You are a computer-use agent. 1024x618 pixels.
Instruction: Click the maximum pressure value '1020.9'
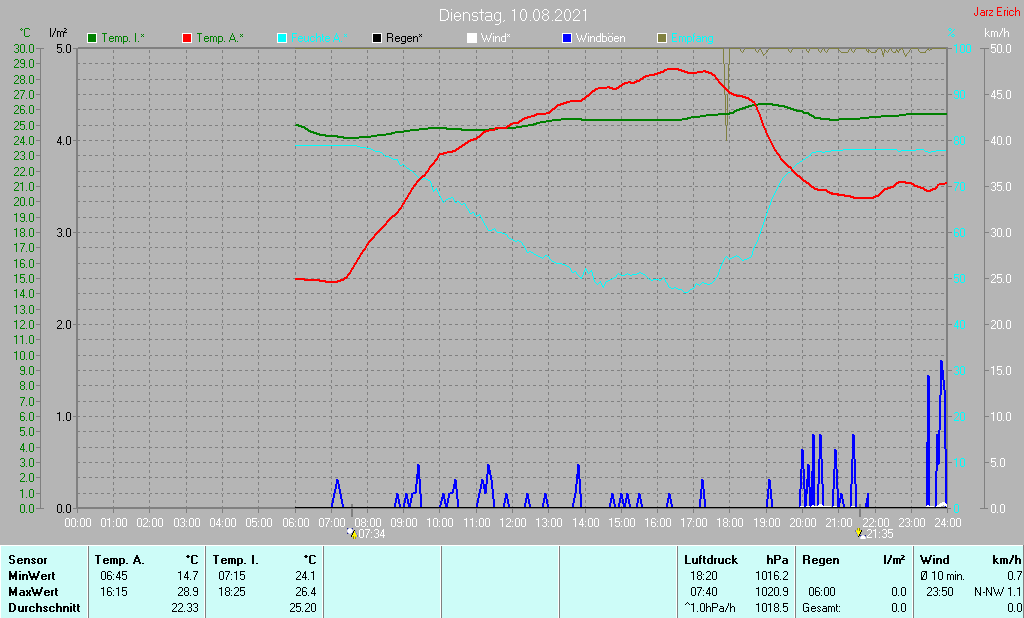[772, 591]
